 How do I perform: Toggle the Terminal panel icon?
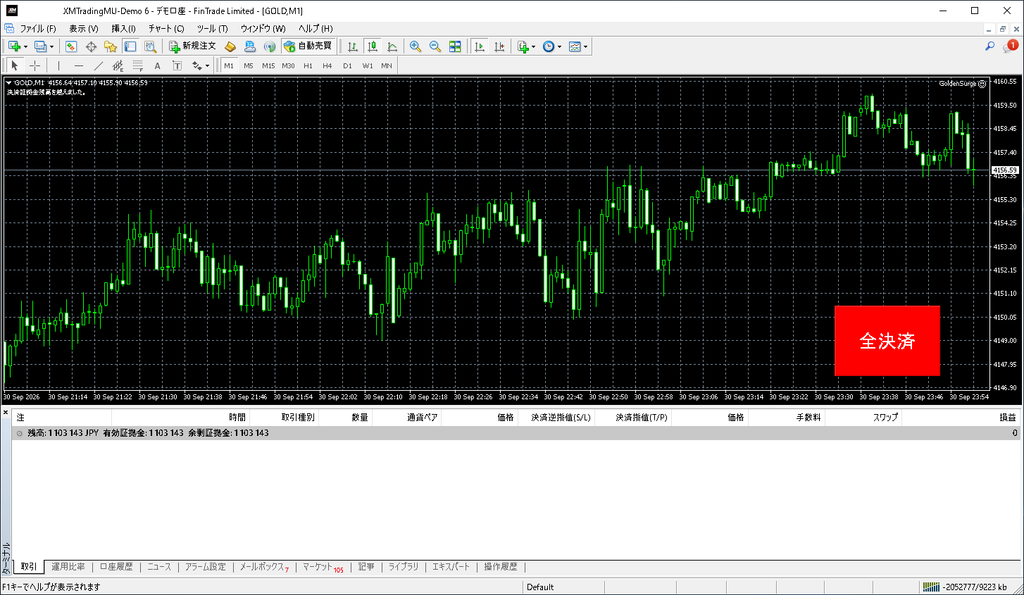point(131,46)
